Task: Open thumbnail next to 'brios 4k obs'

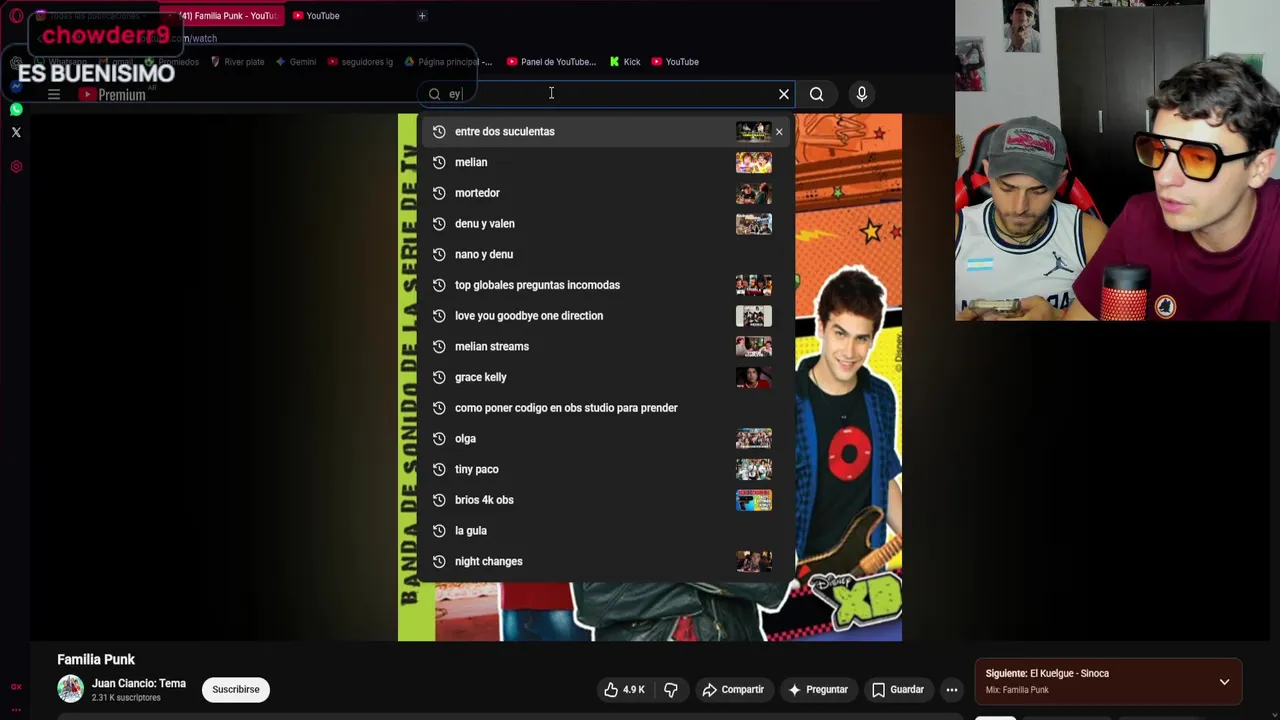Action: point(754,500)
